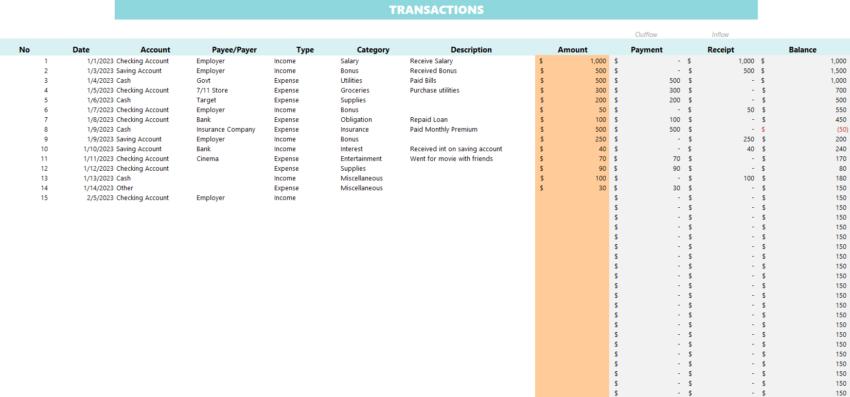This screenshot has height=397, width=850.
Task: Click the Received Bonus description cell
Action: coord(433,71)
